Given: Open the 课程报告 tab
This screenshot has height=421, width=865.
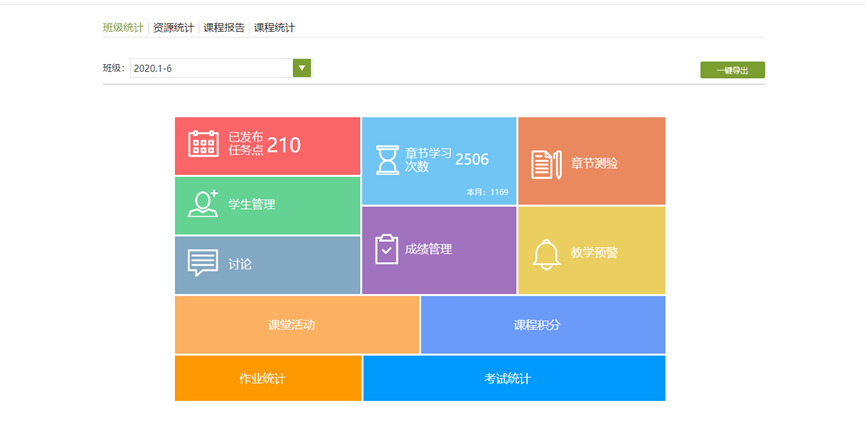Looking at the screenshot, I should click(x=224, y=28).
